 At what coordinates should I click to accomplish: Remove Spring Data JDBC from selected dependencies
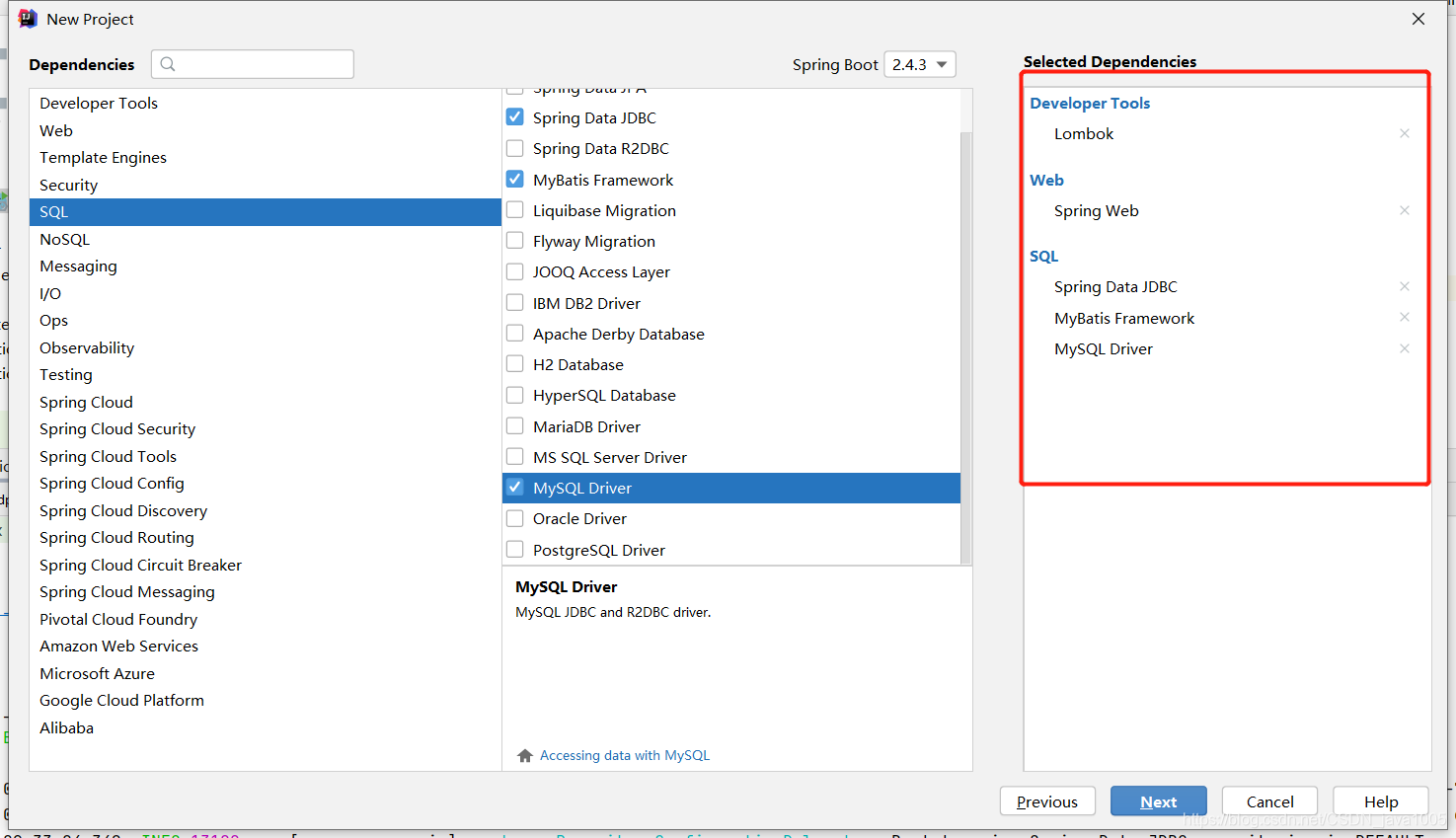pos(1404,286)
